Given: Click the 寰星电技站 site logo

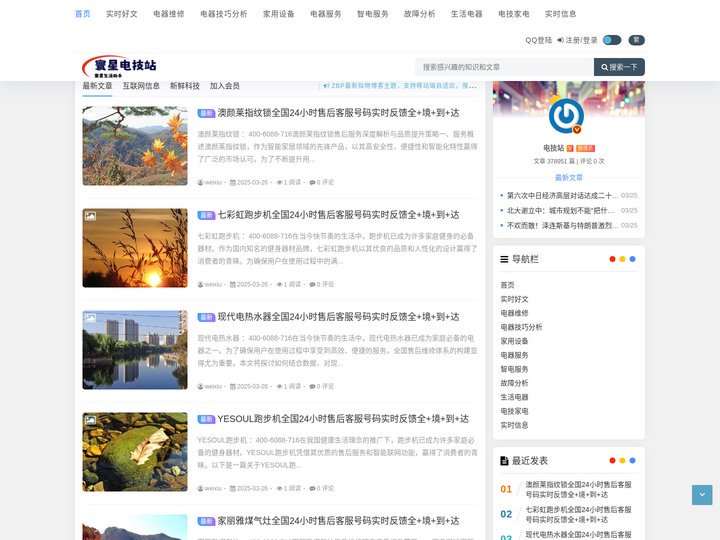Looking at the screenshot, I should pyautogui.click(x=119, y=67).
